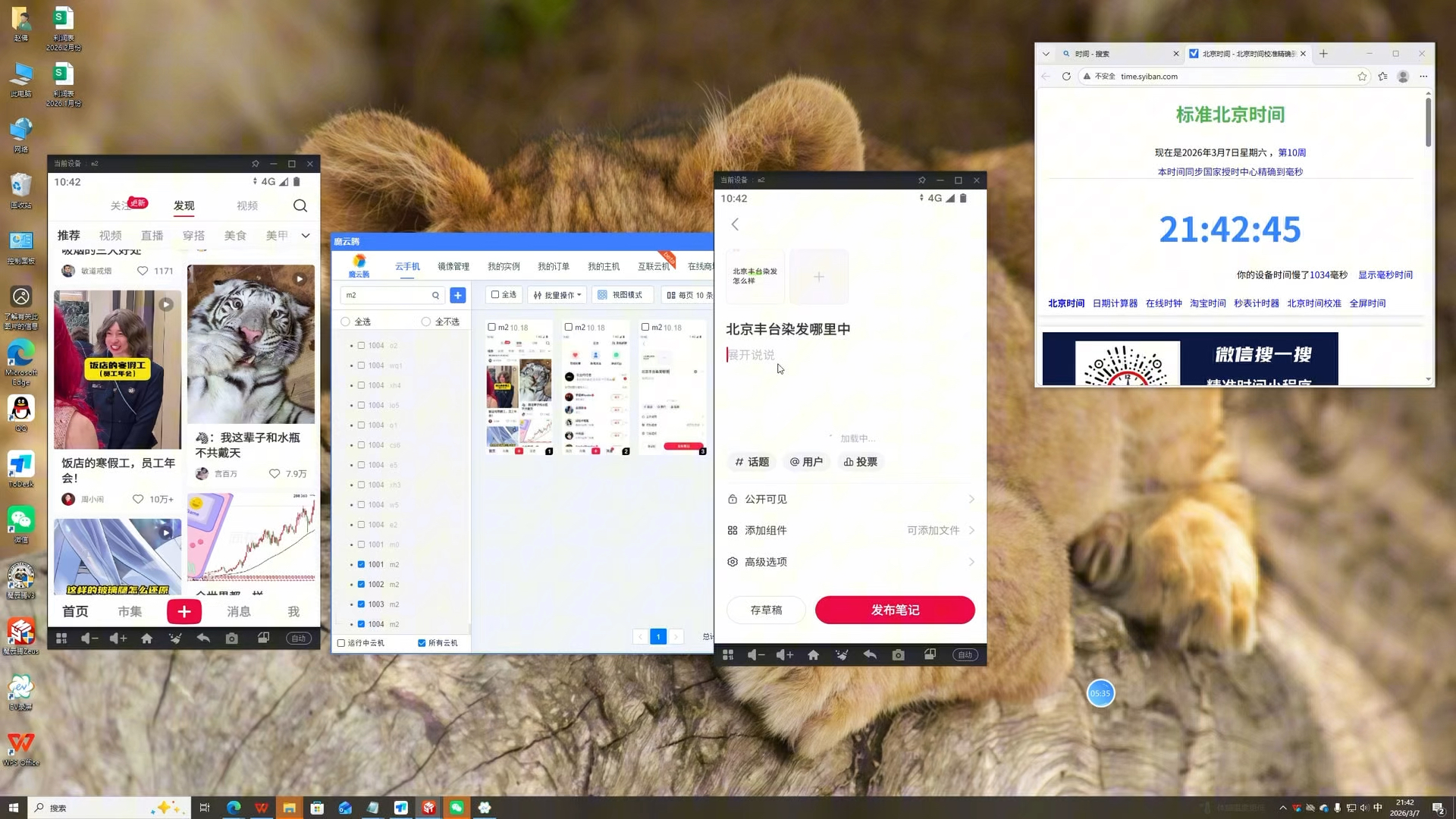Screen dimensions: 1456x819
Task: Enable the 运行中云机 checkbox
Action: [x=341, y=643]
